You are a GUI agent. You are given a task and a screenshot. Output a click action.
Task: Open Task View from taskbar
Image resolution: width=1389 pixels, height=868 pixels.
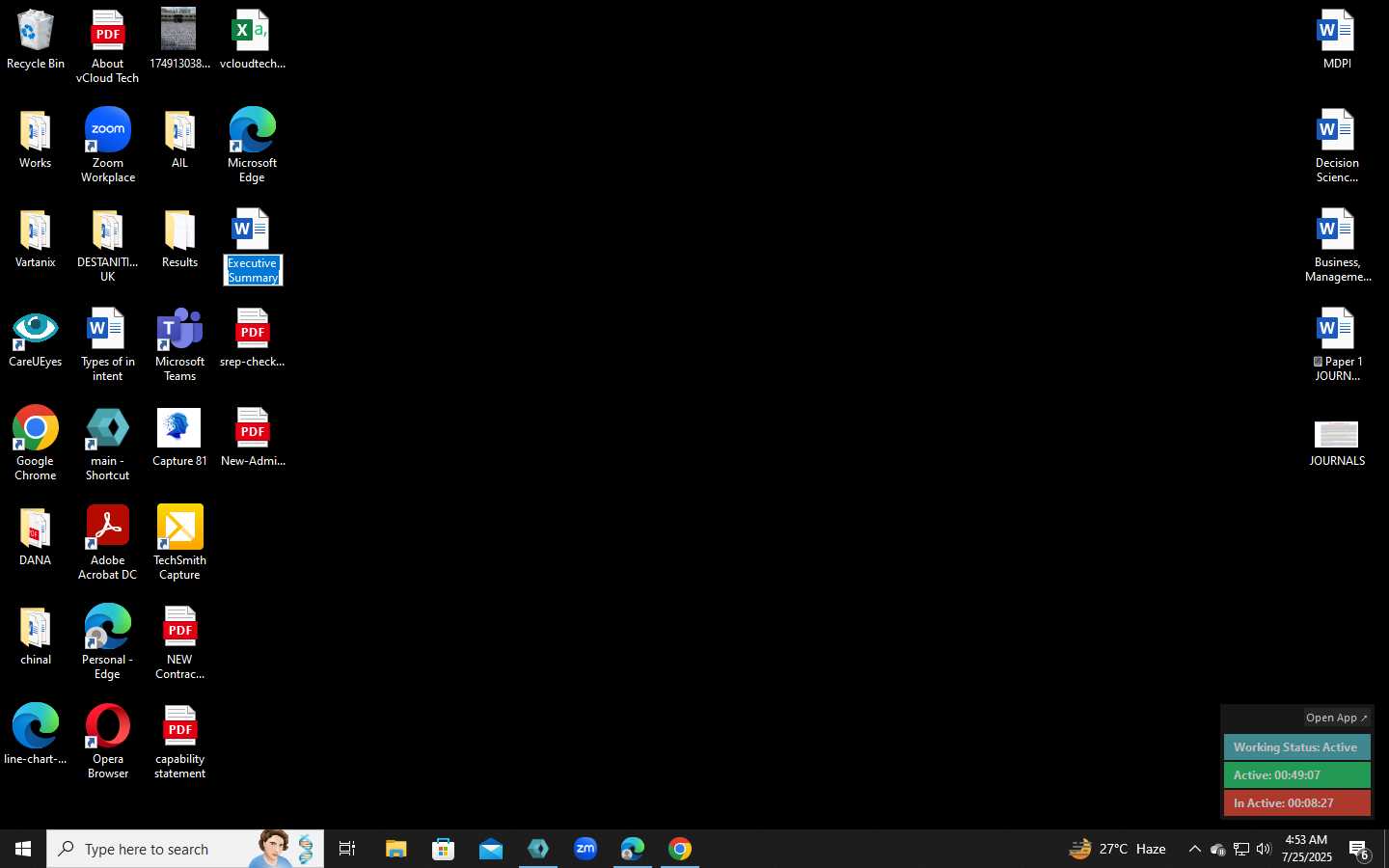pyautogui.click(x=347, y=849)
